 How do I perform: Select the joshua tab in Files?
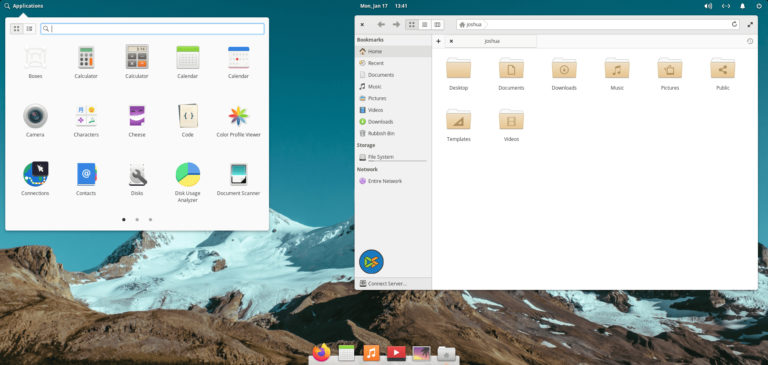492,42
